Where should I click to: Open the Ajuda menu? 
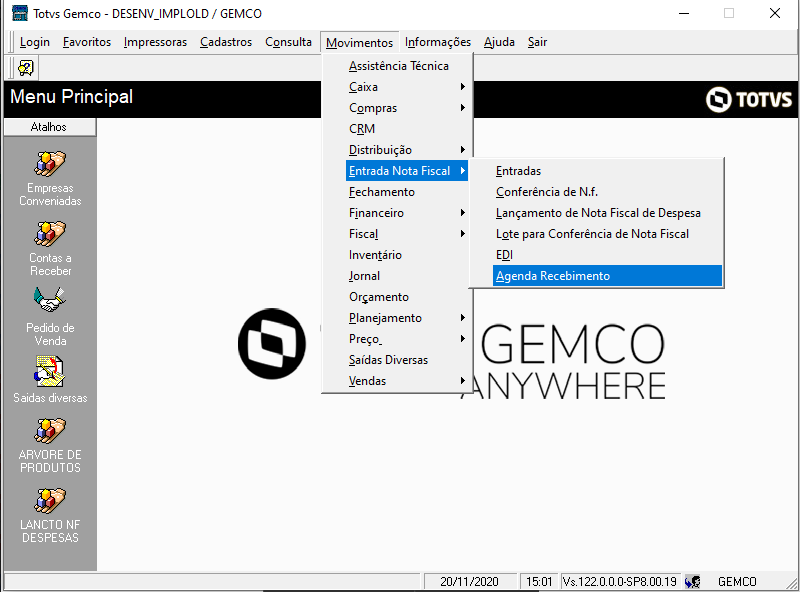coord(499,42)
